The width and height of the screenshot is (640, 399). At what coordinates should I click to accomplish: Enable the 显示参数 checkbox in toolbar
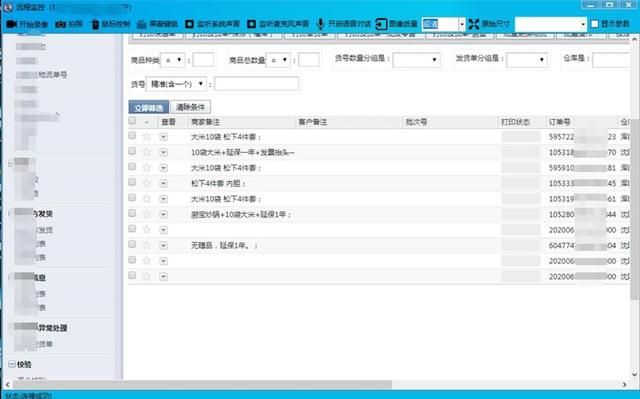[x=595, y=24]
